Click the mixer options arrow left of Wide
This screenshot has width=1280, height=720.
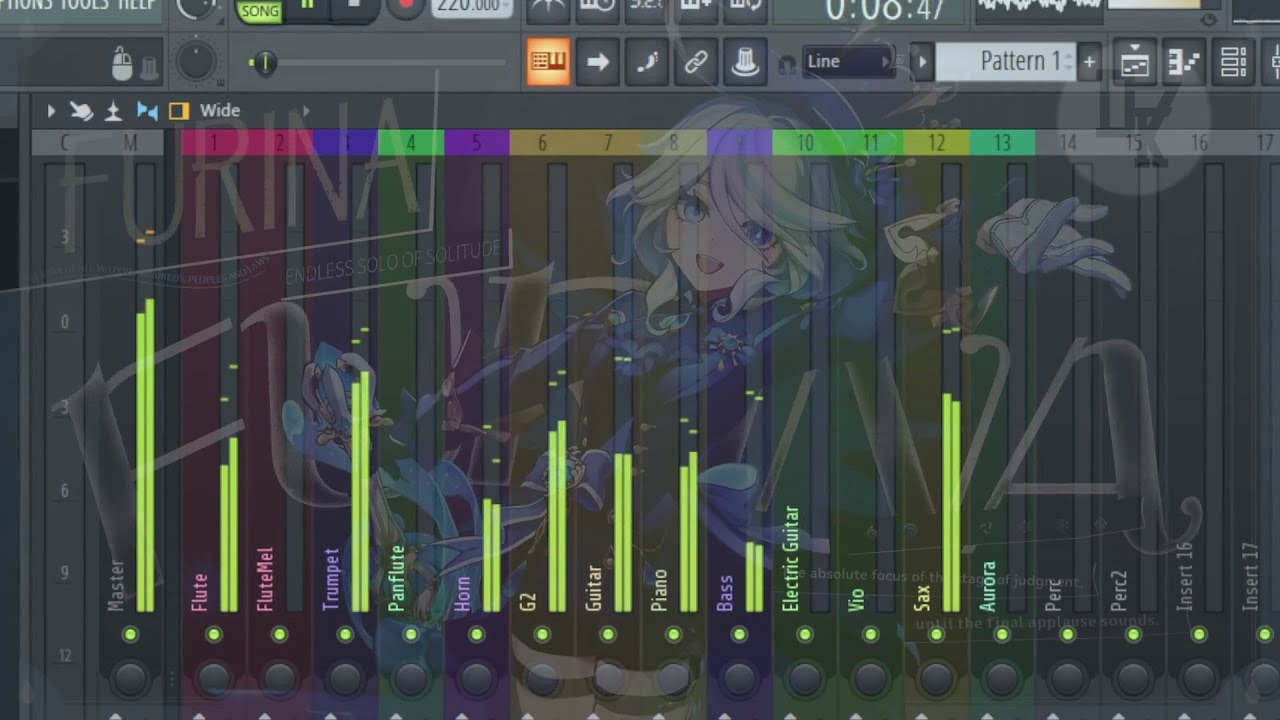click(51, 111)
